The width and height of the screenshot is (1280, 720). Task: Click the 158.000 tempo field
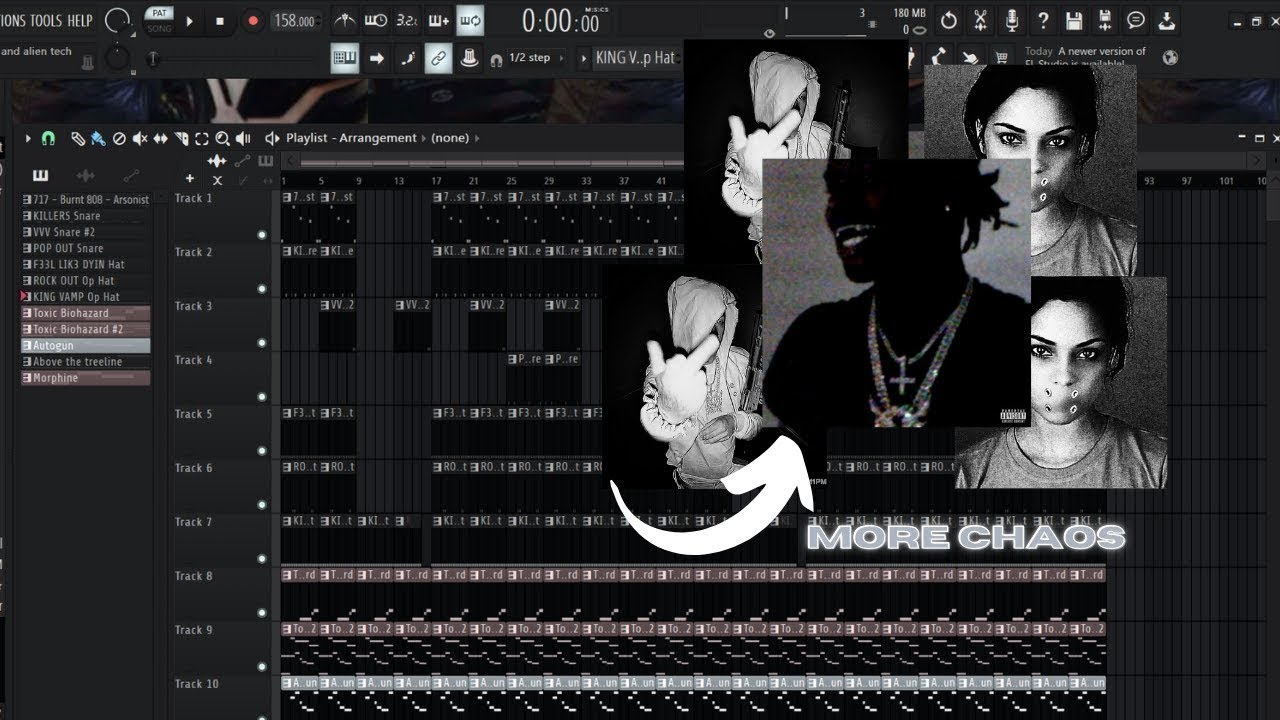(294, 20)
